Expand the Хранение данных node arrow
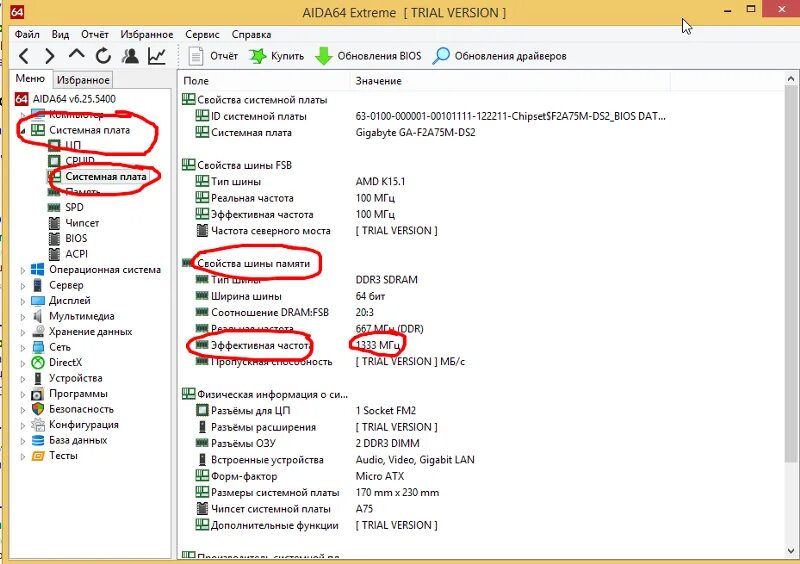This screenshot has width=800, height=564. (x=22, y=332)
